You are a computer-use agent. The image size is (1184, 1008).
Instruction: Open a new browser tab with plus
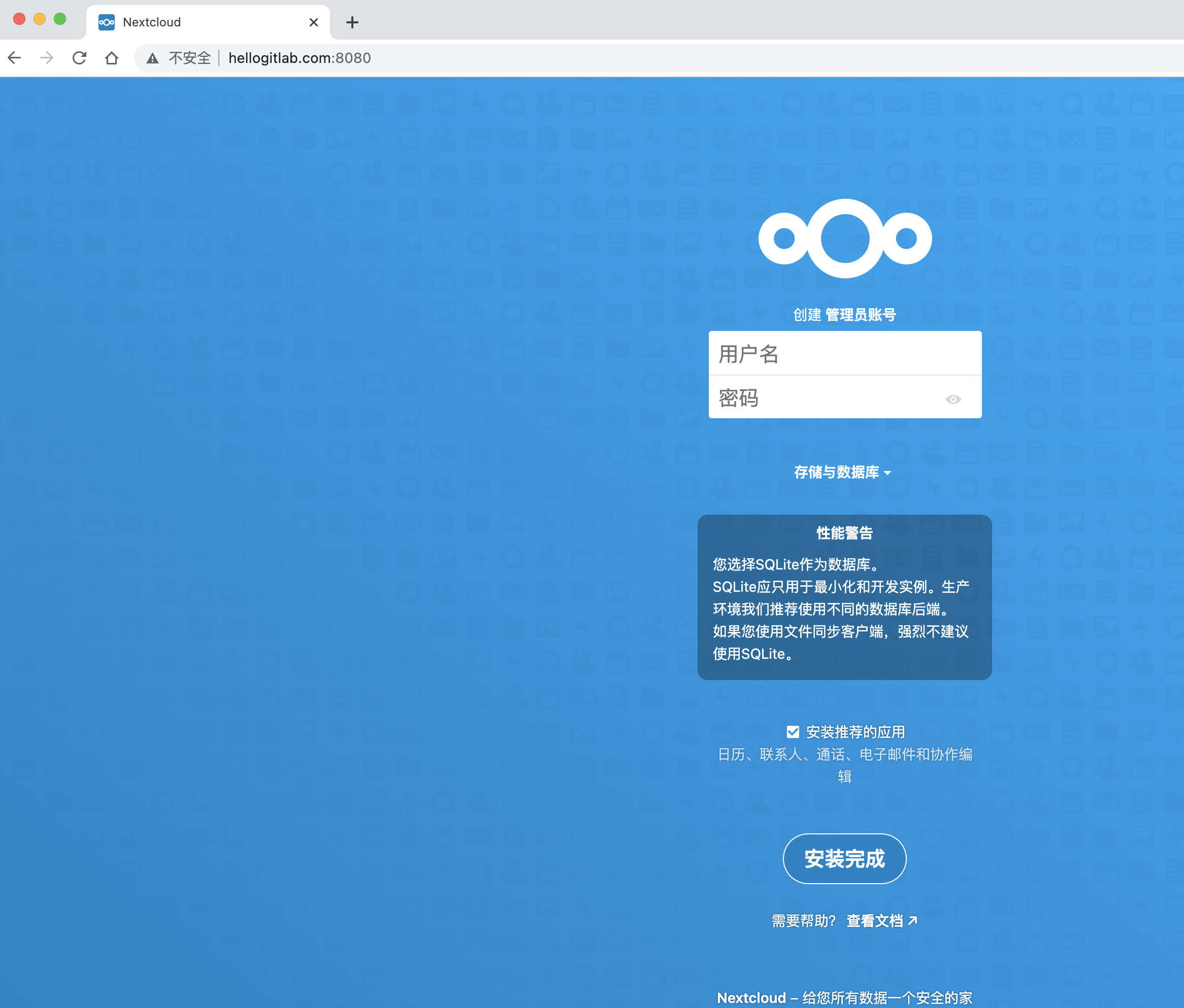point(352,22)
